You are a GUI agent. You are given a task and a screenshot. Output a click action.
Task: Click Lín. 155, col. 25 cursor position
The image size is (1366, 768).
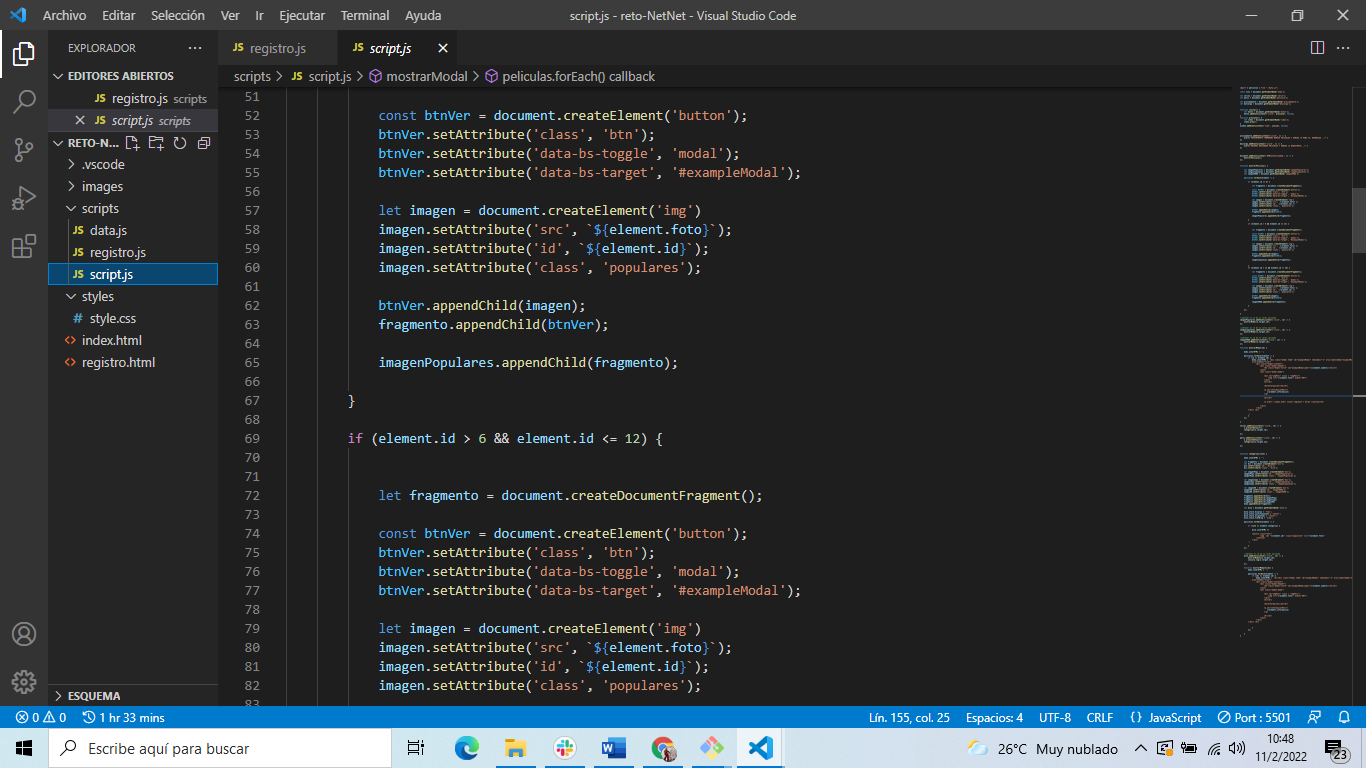[x=909, y=717]
